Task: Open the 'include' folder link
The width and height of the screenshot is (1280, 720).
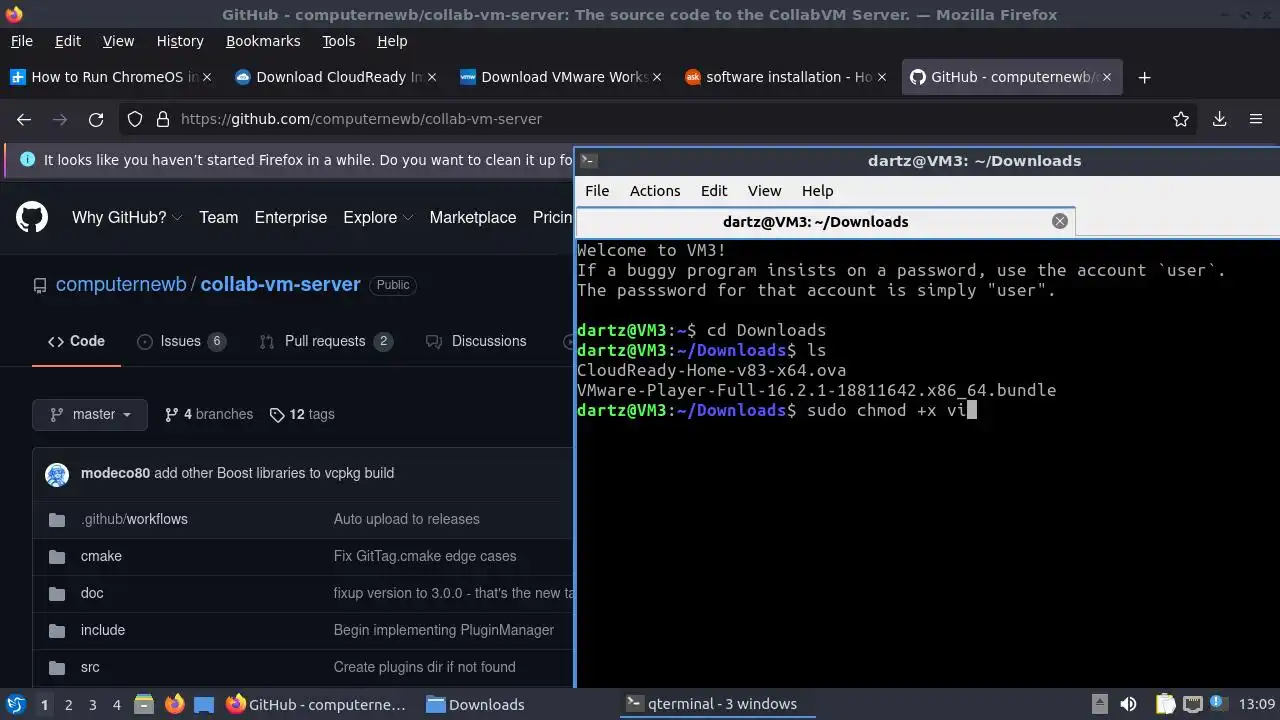Action: coord(103,630)
